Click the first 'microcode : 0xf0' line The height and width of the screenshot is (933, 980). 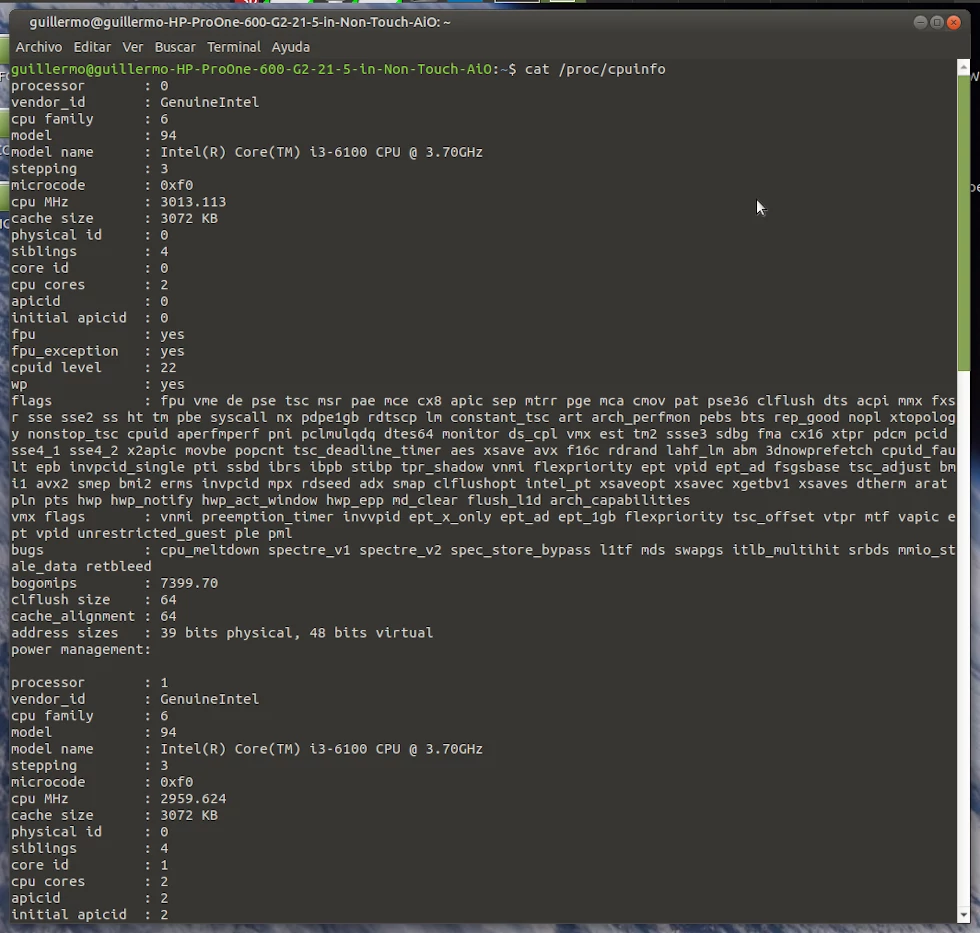102,186
